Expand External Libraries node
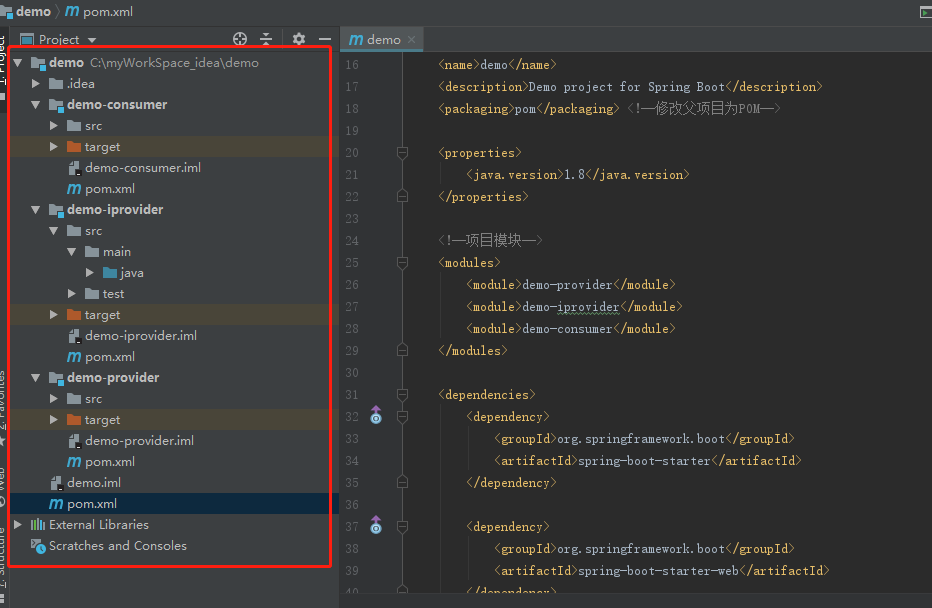The image size is (932, 608). [x=18, y=525]
